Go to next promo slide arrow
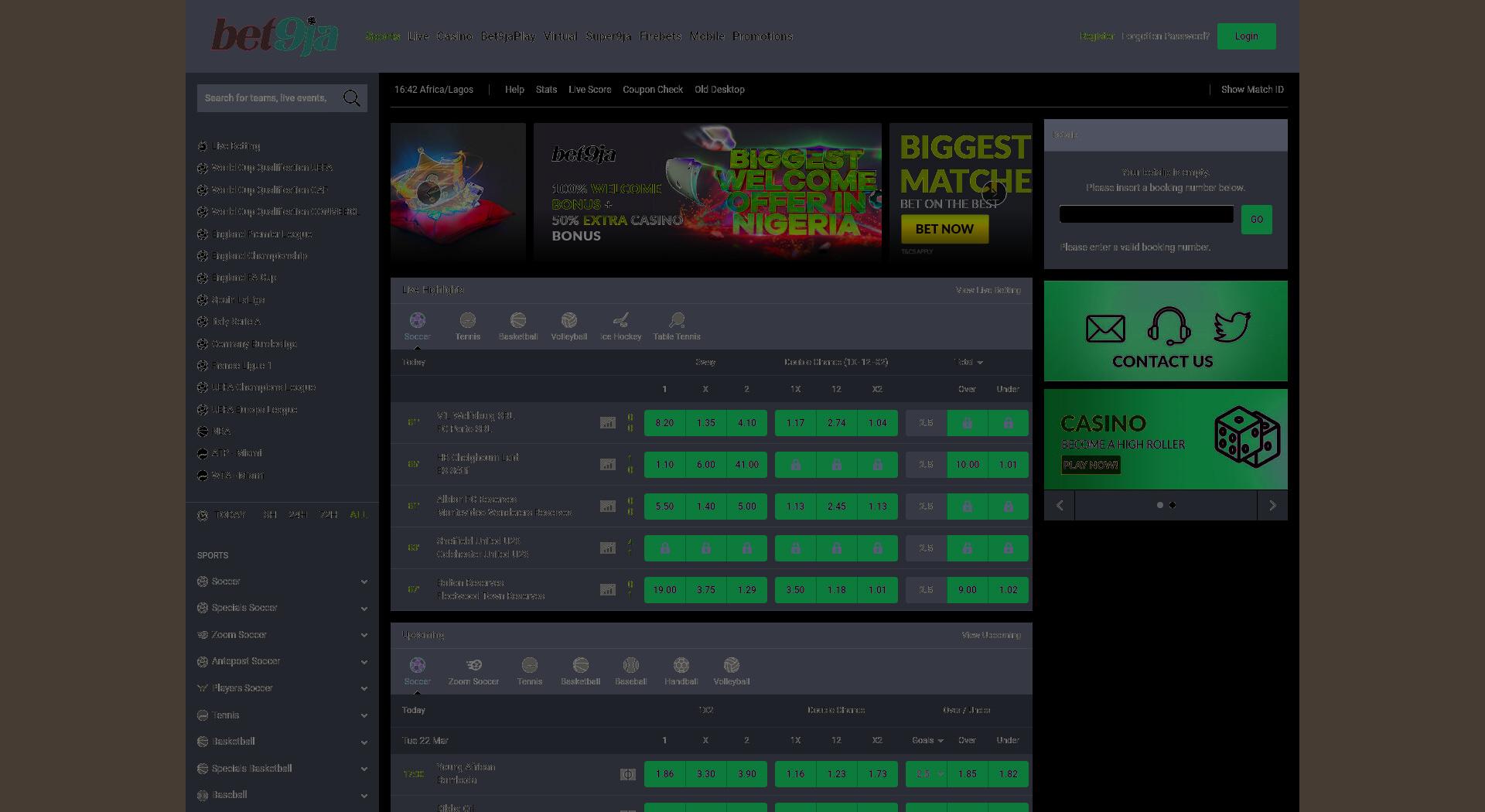This screenshot has width=1485, height=812. 1272,505
